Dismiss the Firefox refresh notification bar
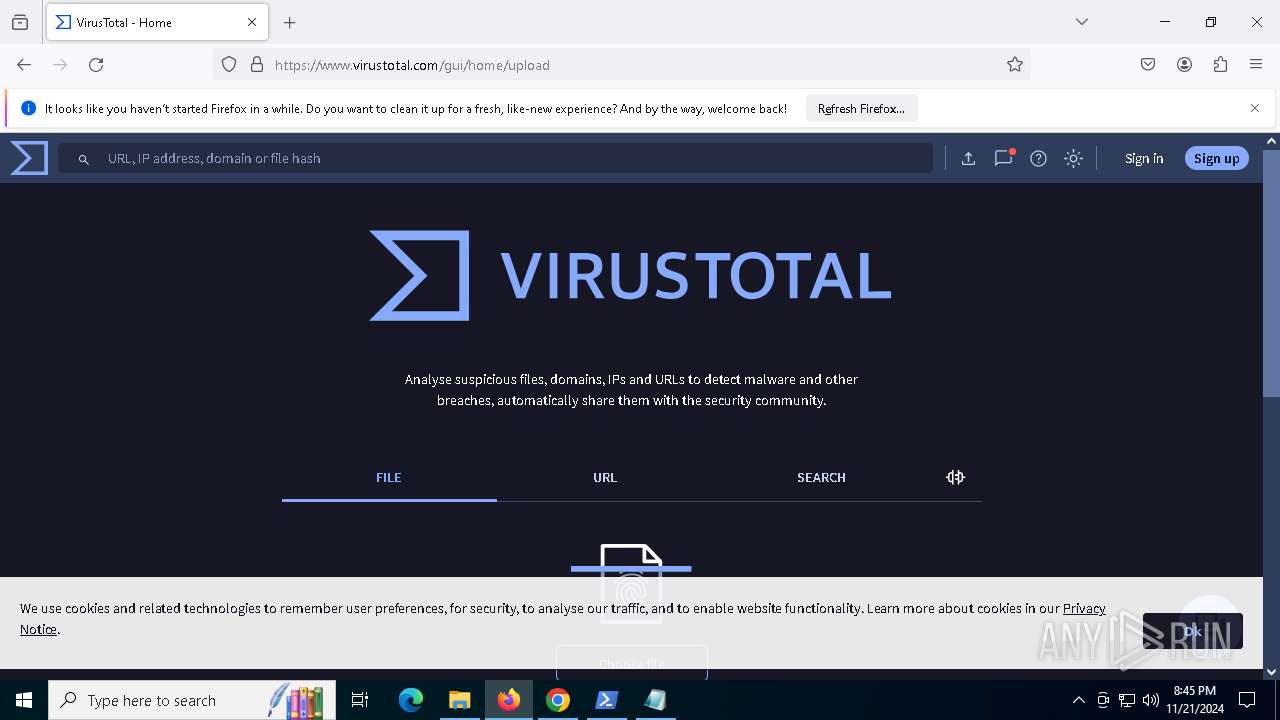Image resolution: width=1280 pixels, height=720 pixels. pos(1255,108)
